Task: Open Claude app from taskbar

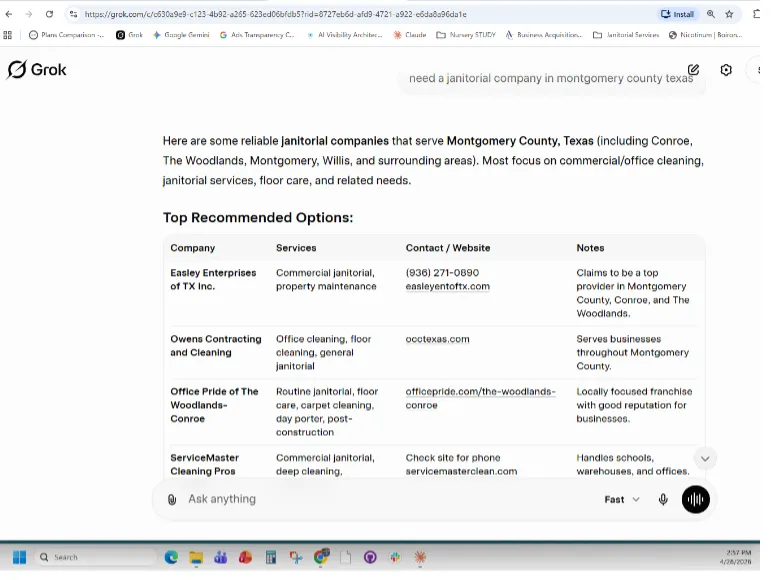Action: click(420, 558)
